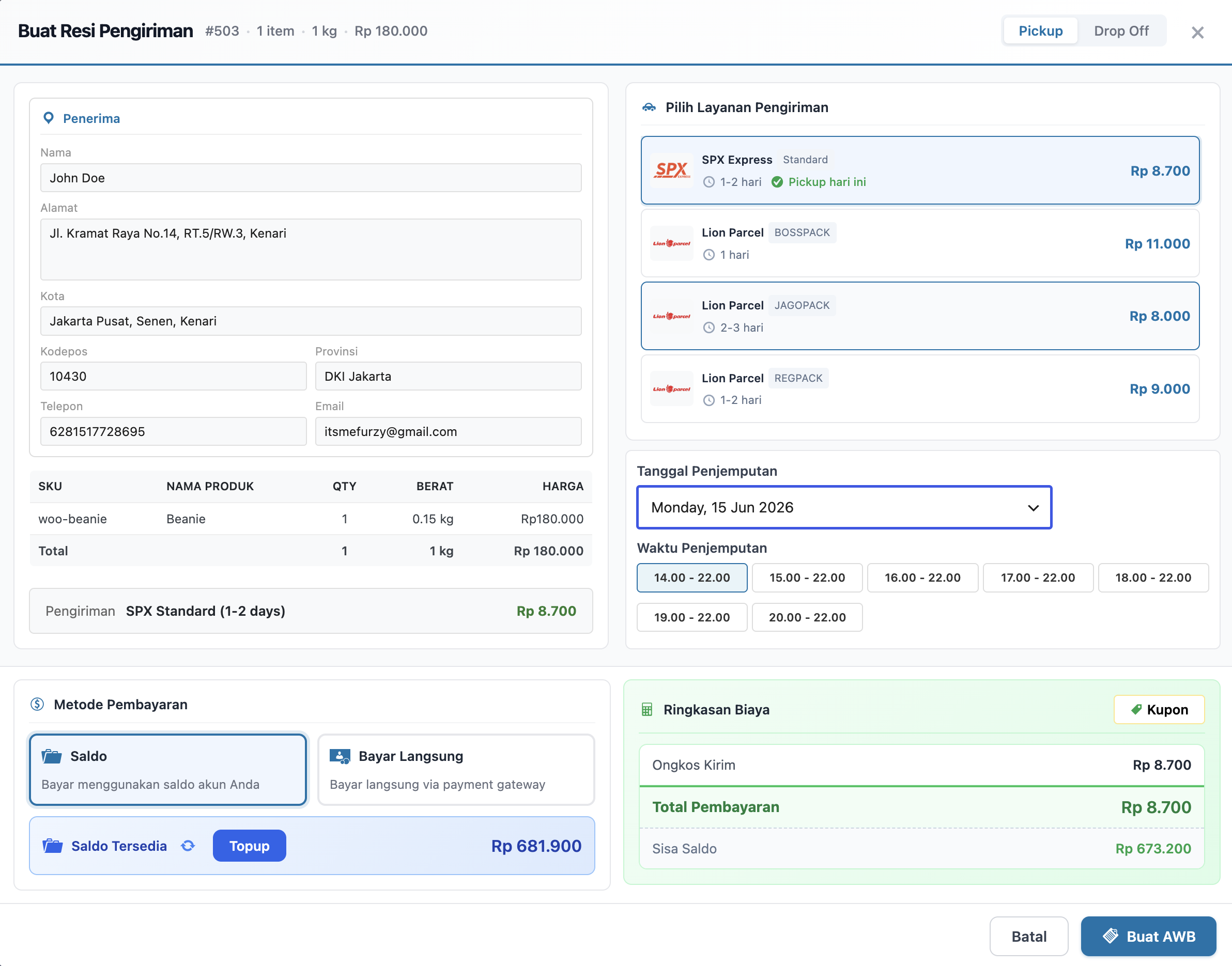Click the Kota input field
Viewport: 1232px width, 966px height.
click(x=311, y=321)
